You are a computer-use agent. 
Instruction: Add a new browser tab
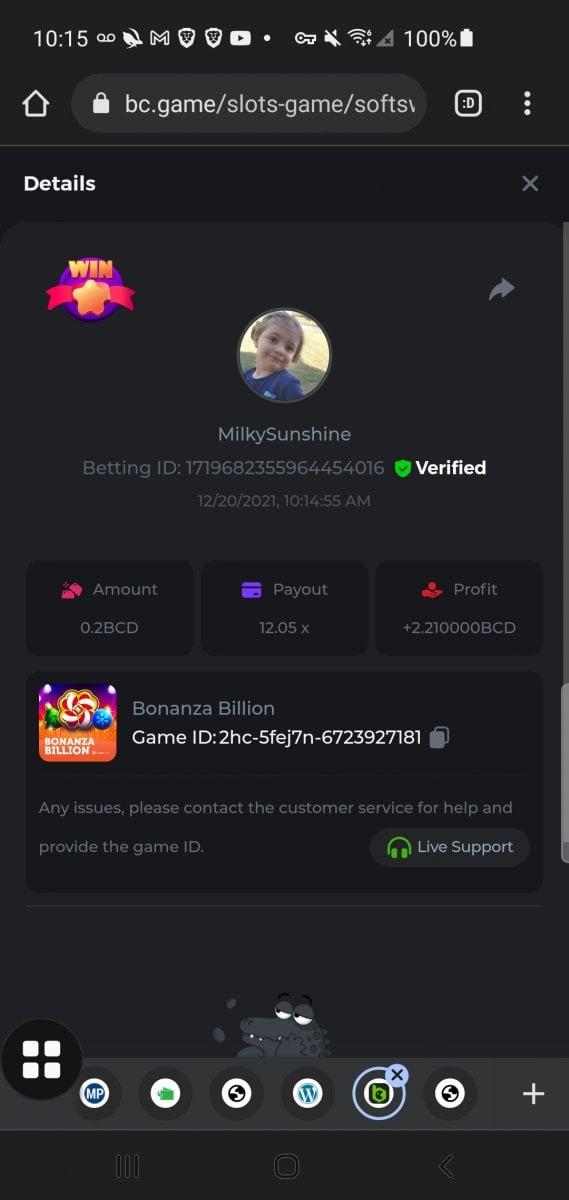tap(534, 1094)
